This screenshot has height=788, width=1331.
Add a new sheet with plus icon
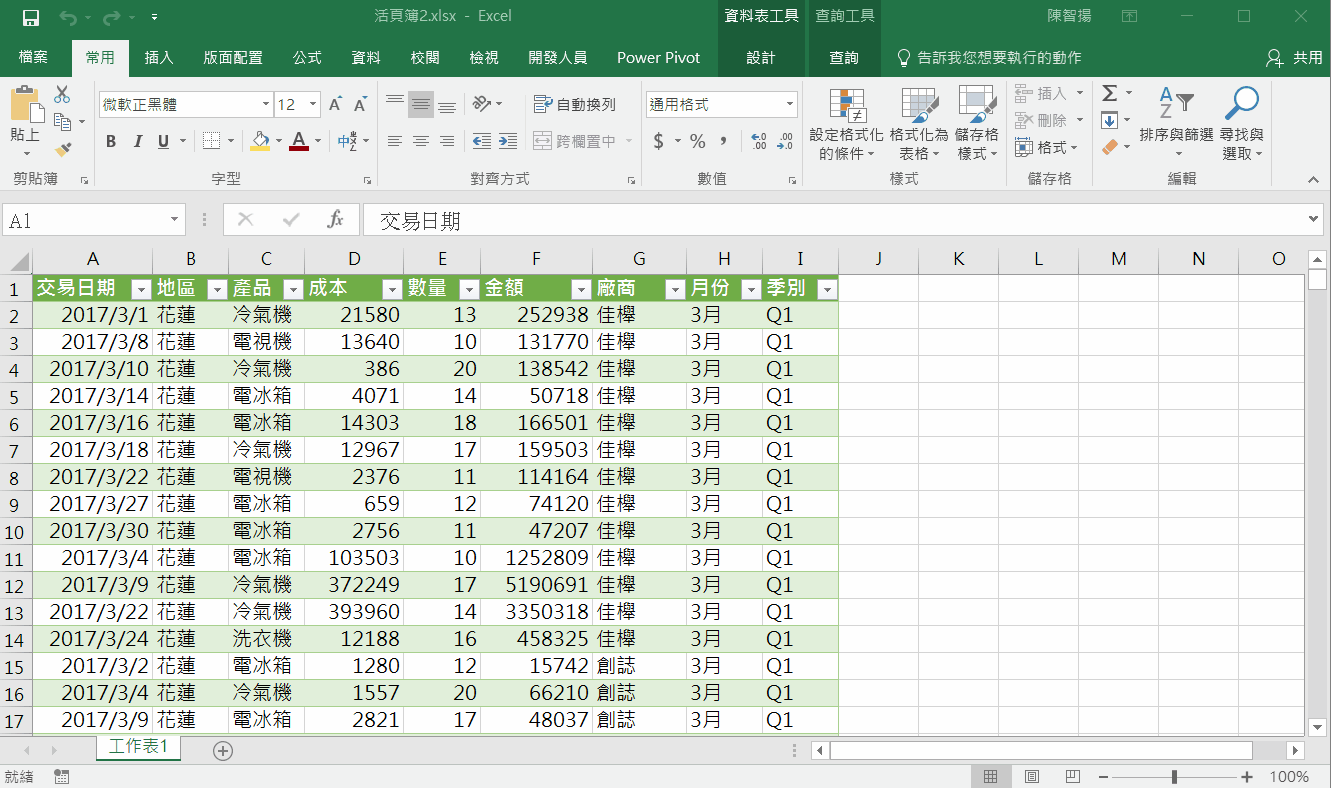[x=223, y=750]
